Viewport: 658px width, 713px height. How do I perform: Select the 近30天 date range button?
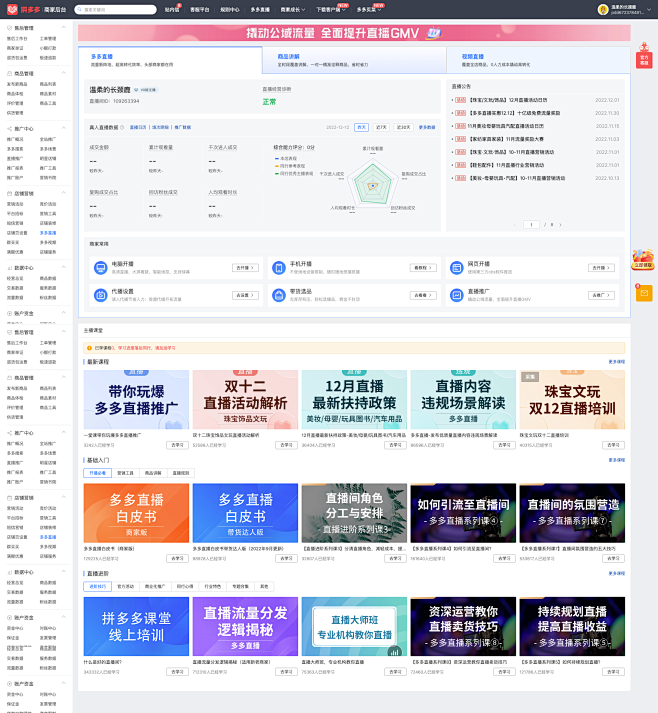[x=403, y=127]
